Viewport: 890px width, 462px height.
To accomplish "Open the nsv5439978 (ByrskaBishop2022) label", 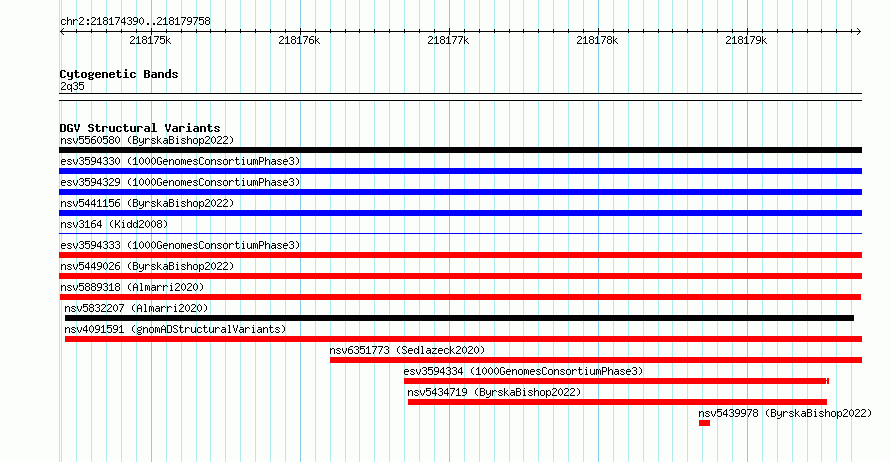I will [x=785, y=413].
